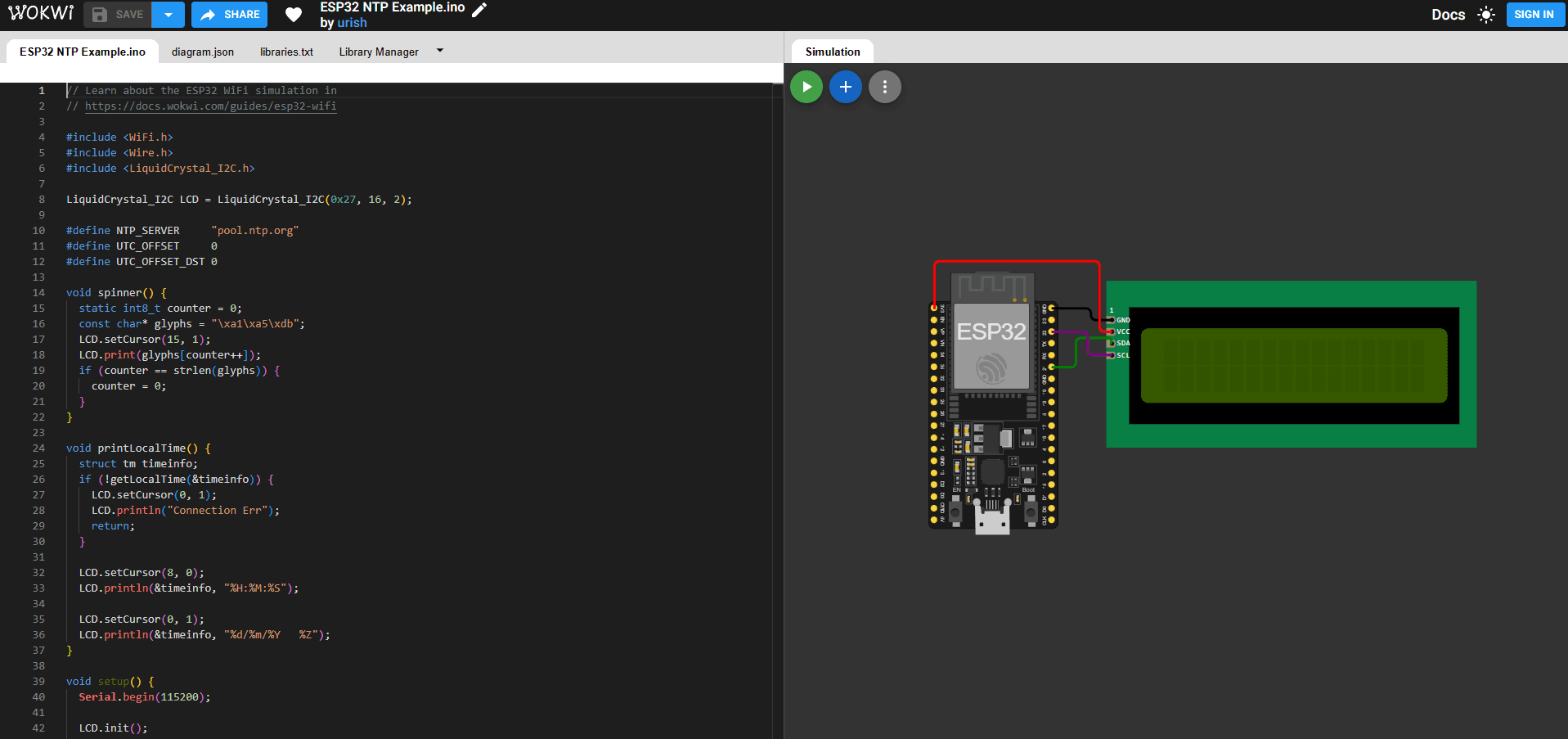Screen dimensions: 1568x739
Task: Start the simulation with the green play button
Action: [806, 87]
